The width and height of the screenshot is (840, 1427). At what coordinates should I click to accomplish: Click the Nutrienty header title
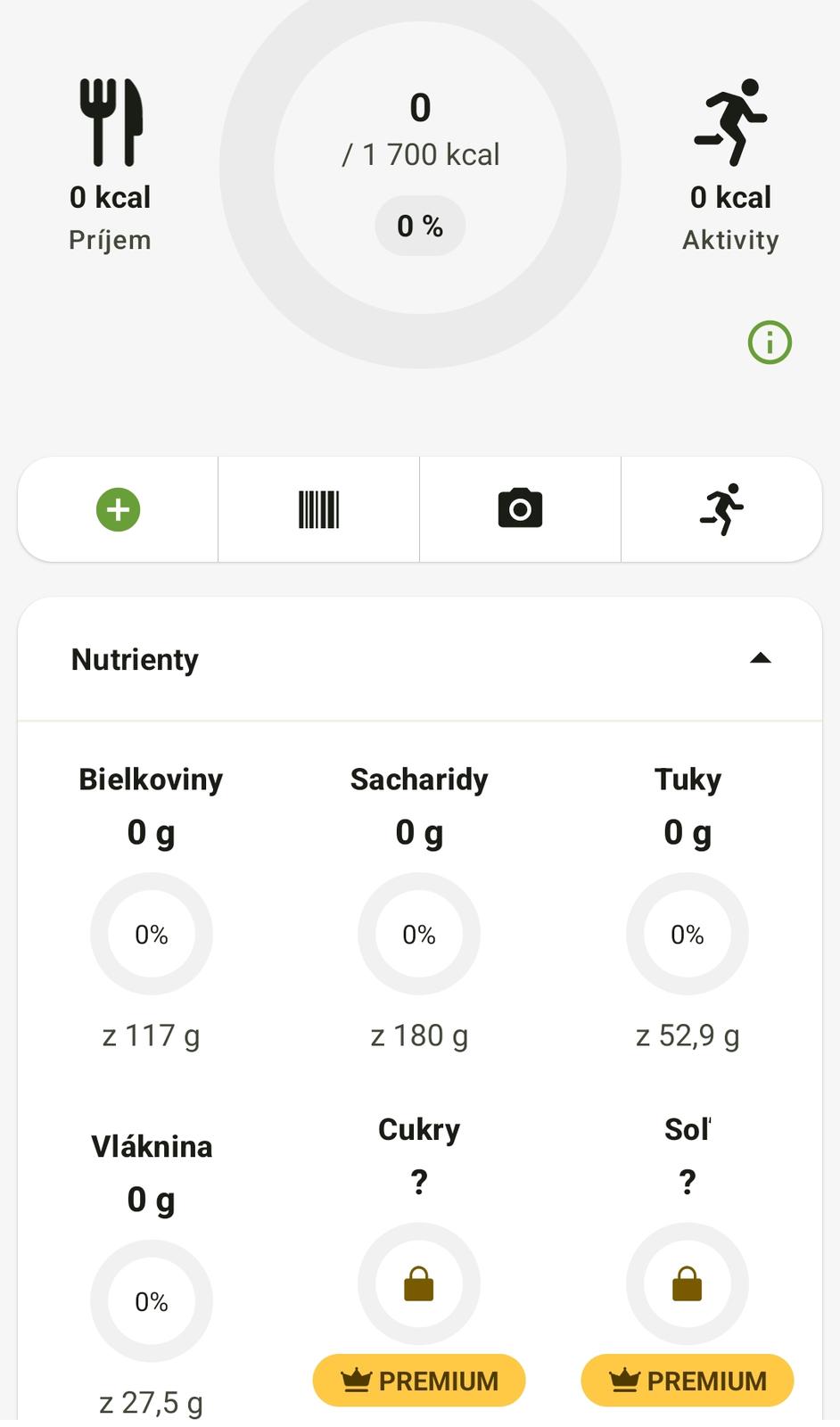[135, 660]
